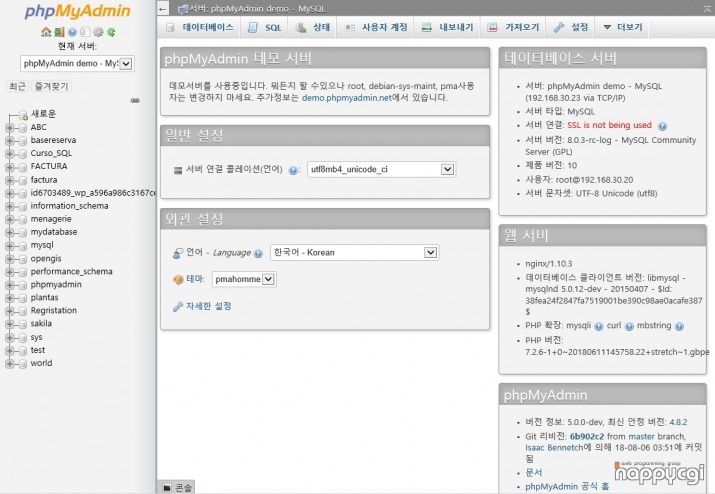Click the Home icon under the phpMyAdmin logo
The width and height of the screenshot is (715, 494).
pyautogui.click(x=46, y=32)
